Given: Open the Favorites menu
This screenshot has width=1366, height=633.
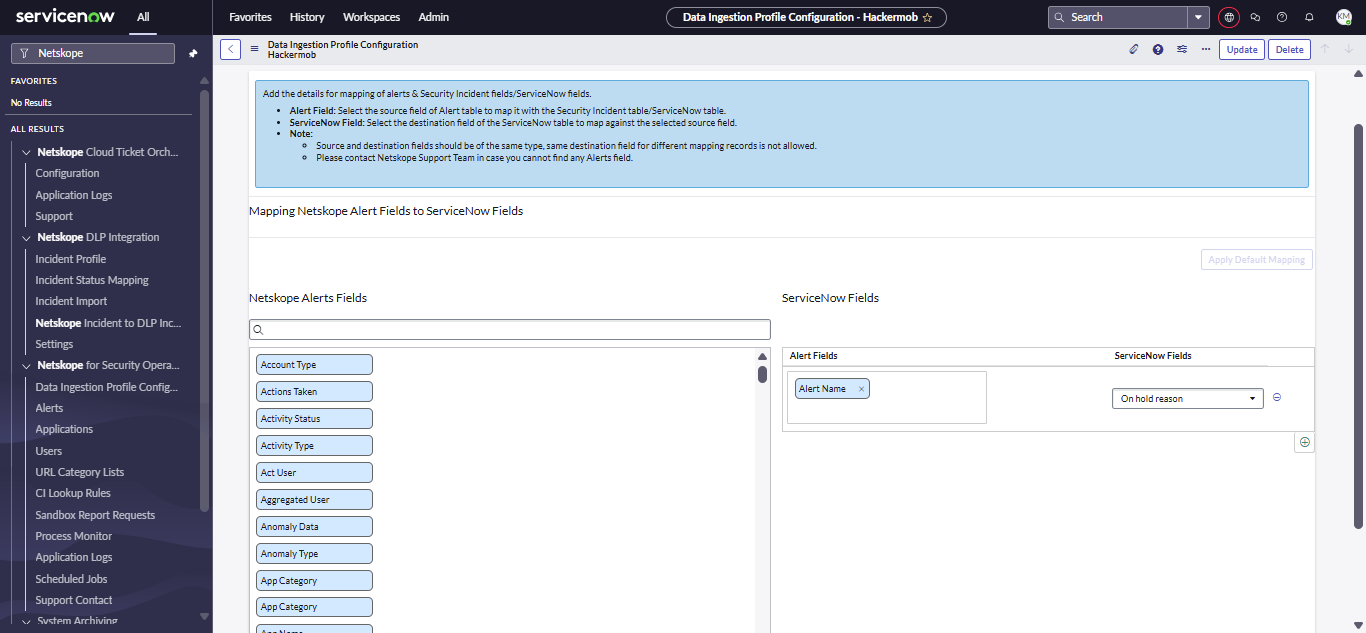Looking at the screenshot, I should point(250,17).
